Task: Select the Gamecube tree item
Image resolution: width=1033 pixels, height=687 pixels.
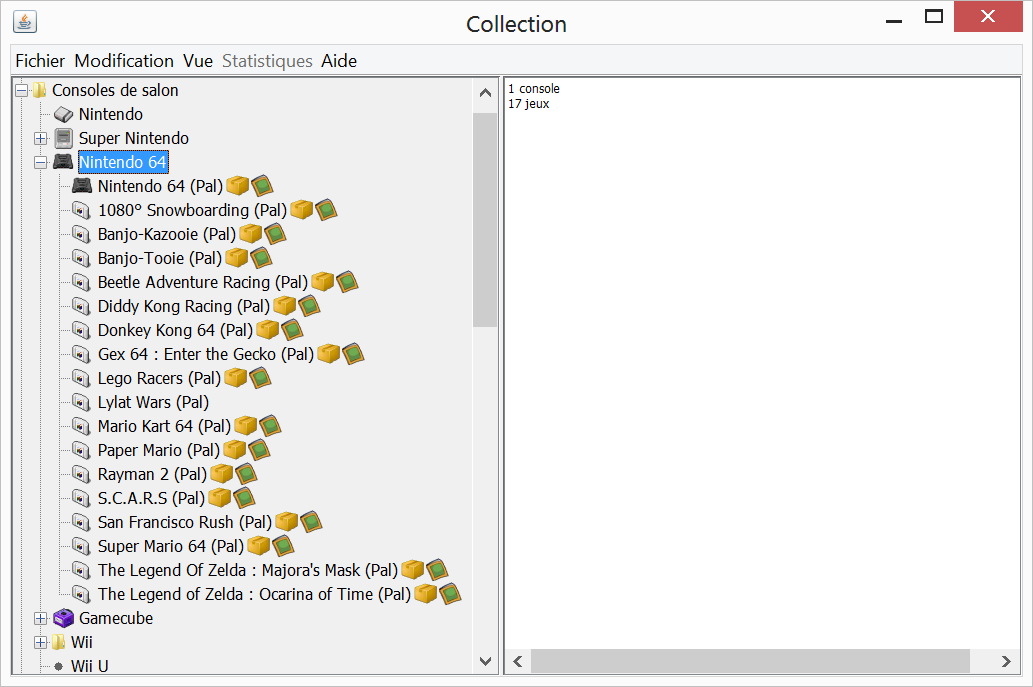Action: (x=116, y=618)
